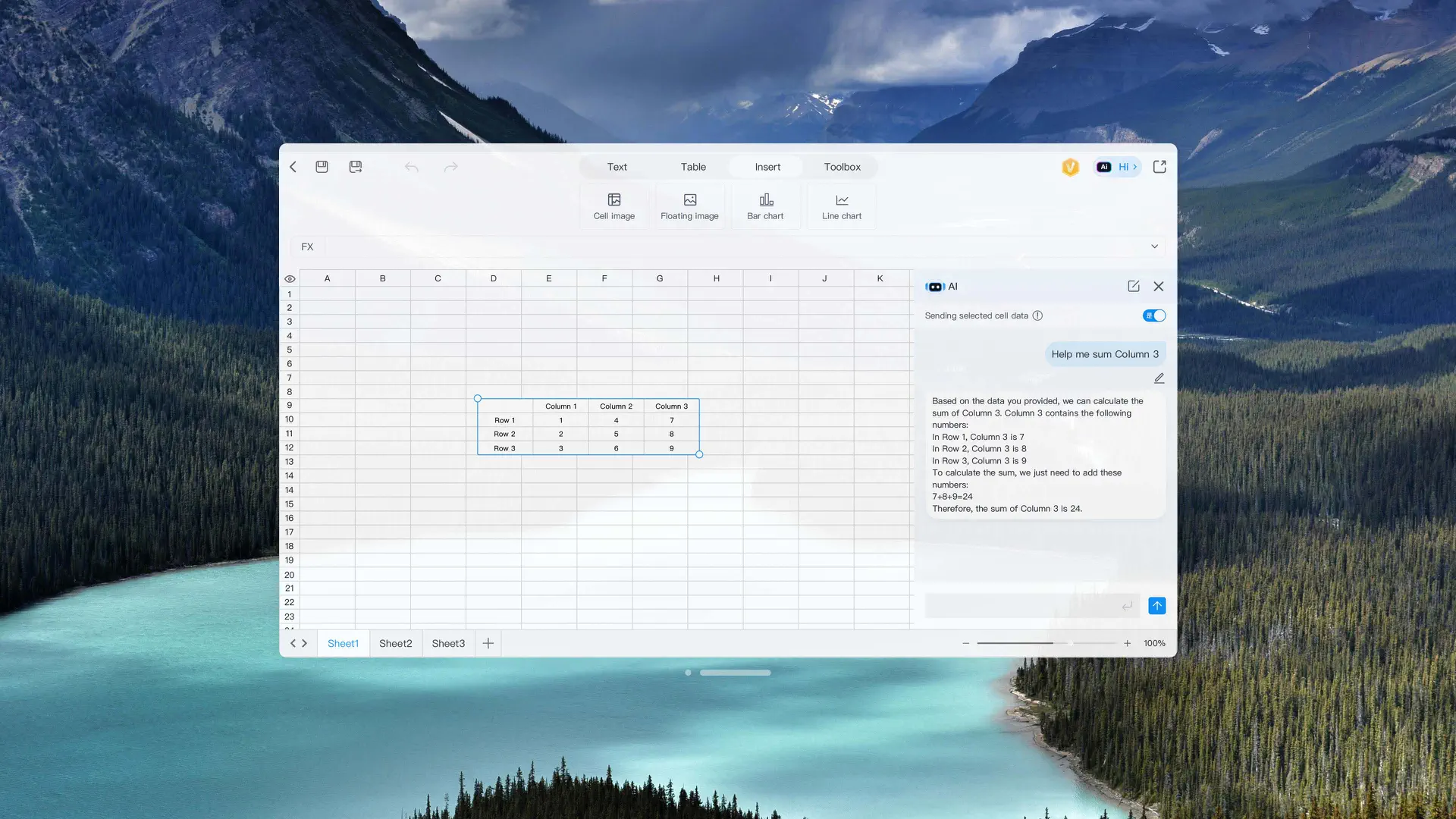Switch to the Toolbox tab
The height and width of the screenshot is (819, 1456).
842,167
